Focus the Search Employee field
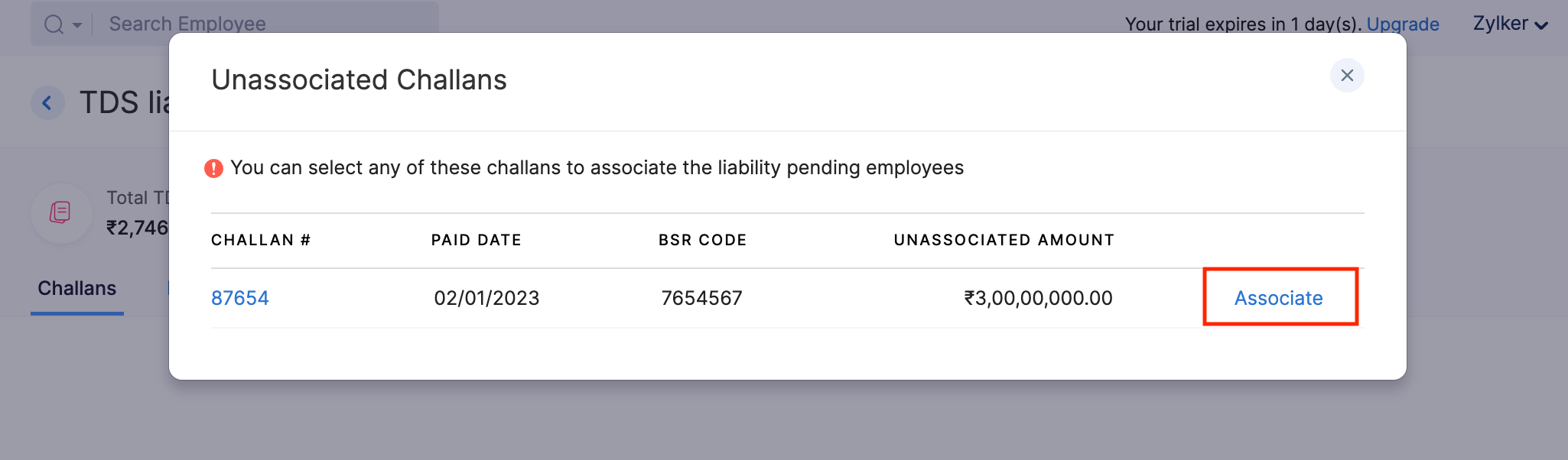 [187, 24]
